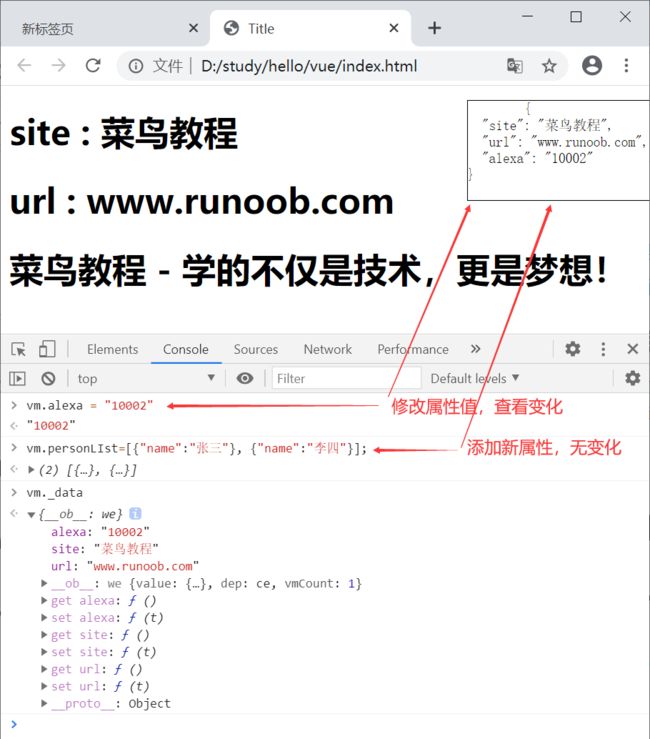Expand set url function
This screenshot has height=739, width=650.
coord(44,686)
